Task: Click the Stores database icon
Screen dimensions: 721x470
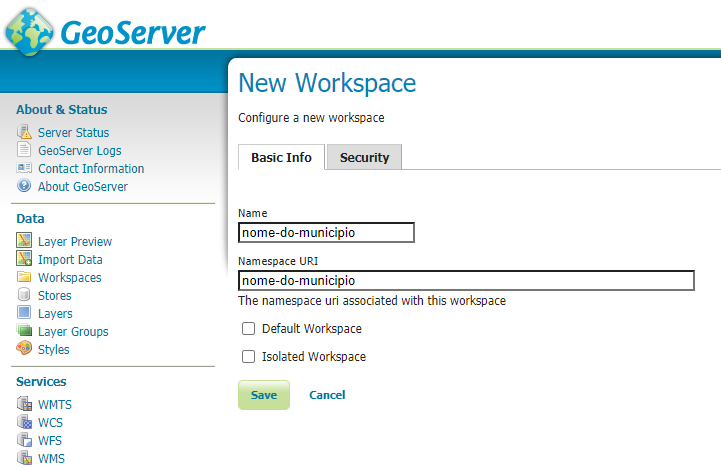Action: pyautogui.click(x=25, y=296)
